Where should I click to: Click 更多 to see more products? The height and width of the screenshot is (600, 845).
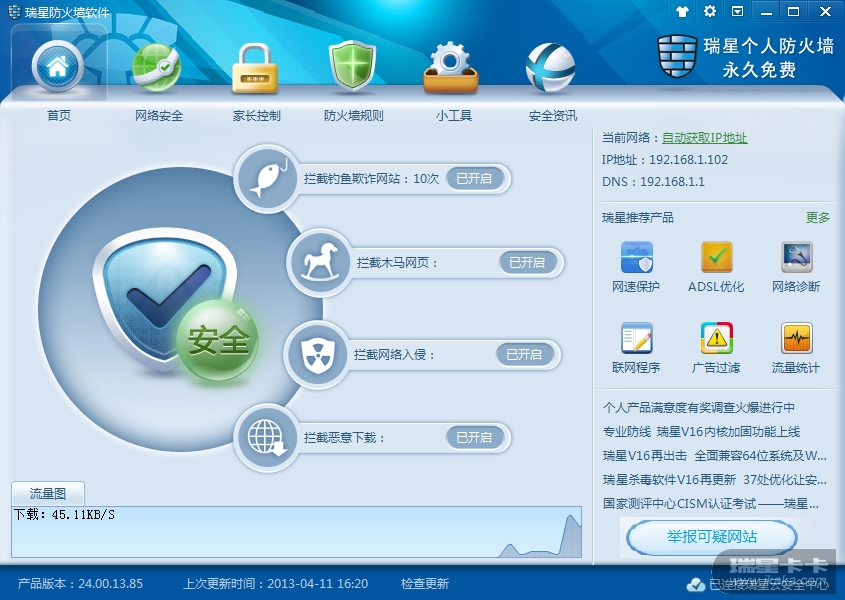(x=818, y=217)
